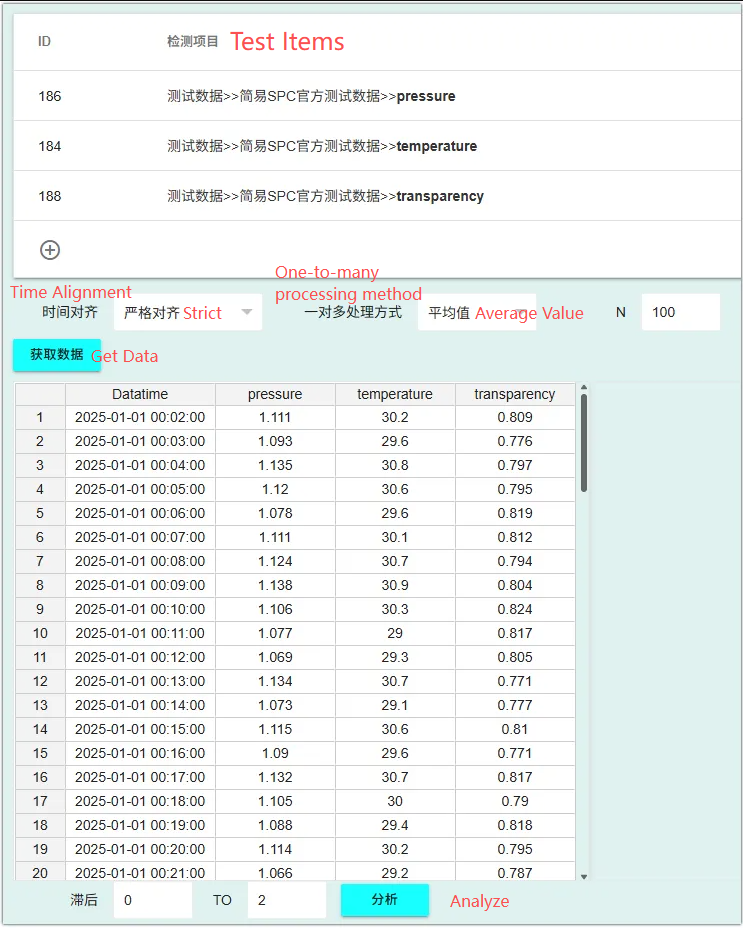Click the scrollbar up arrow of data table
This screenshot has width=743, height=928.
(x=584, y=388)
